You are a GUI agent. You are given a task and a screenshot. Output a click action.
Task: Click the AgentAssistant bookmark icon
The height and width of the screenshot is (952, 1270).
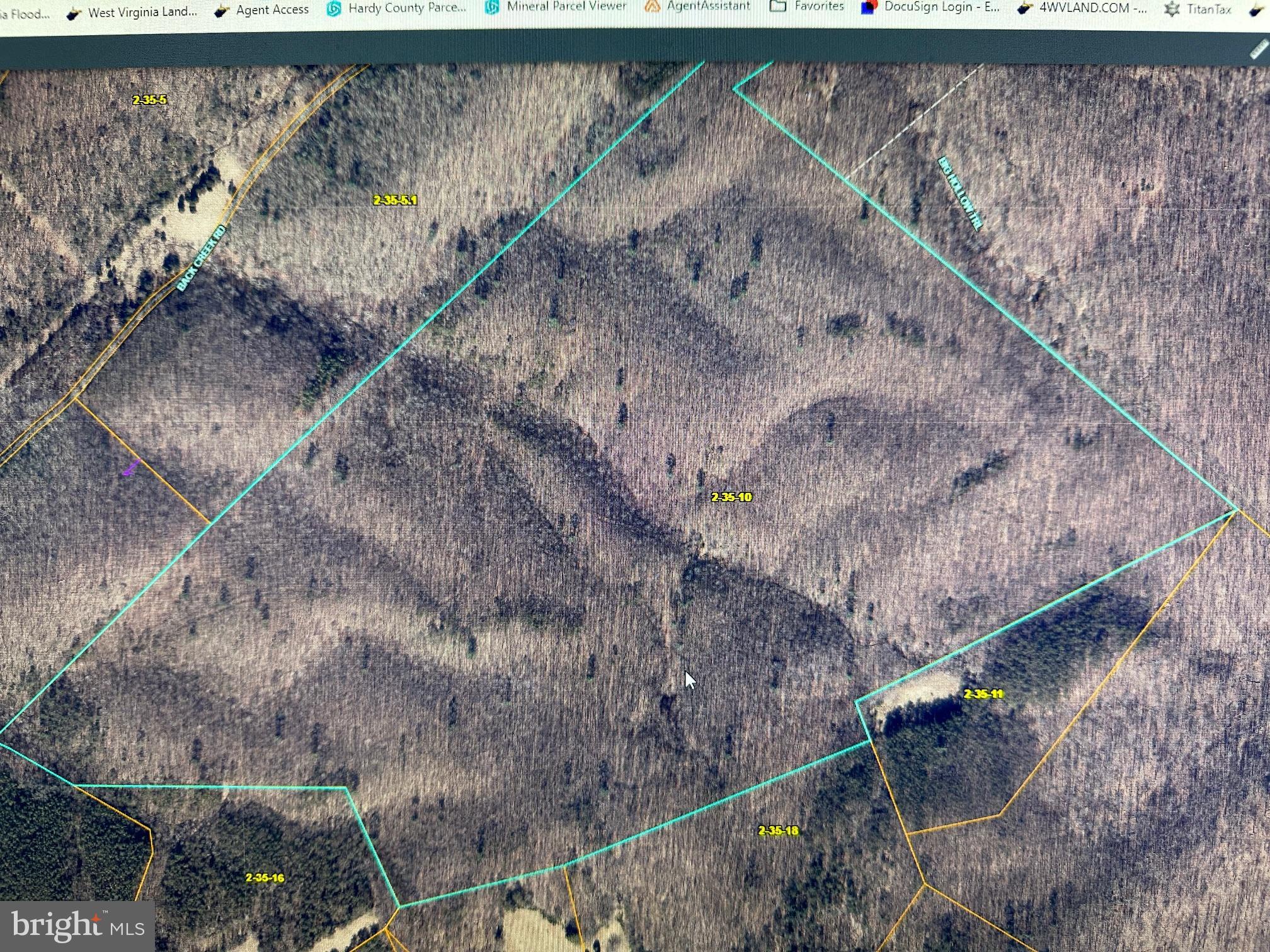coord(653,6)
